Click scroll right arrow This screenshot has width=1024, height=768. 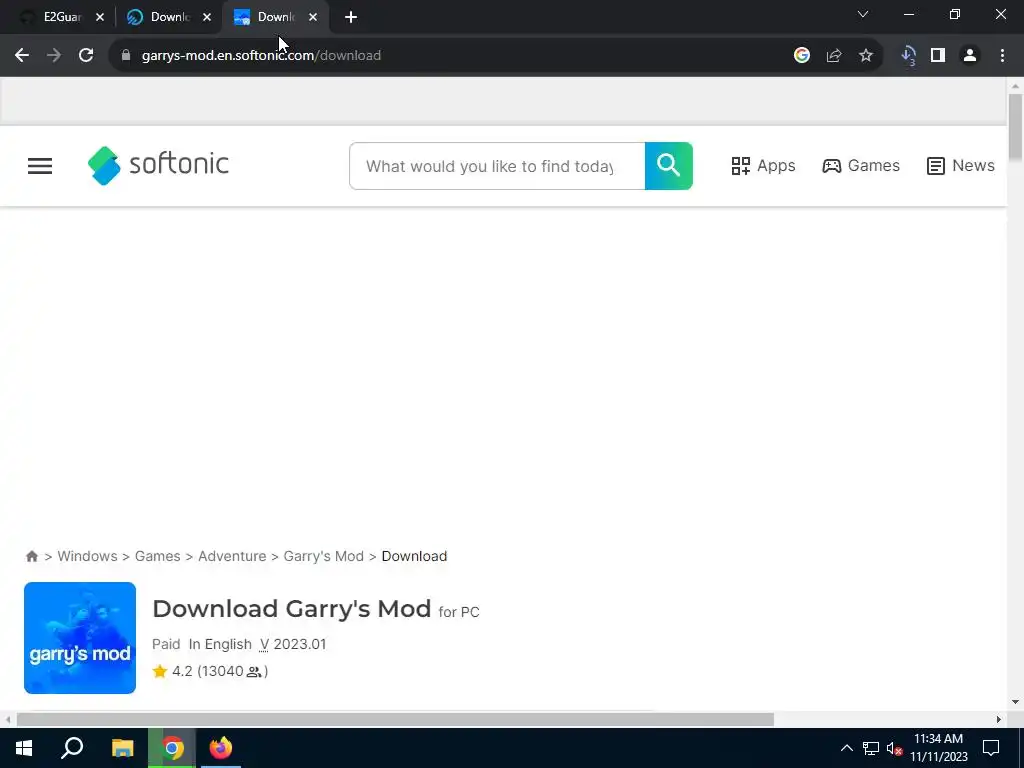[999, 720]
